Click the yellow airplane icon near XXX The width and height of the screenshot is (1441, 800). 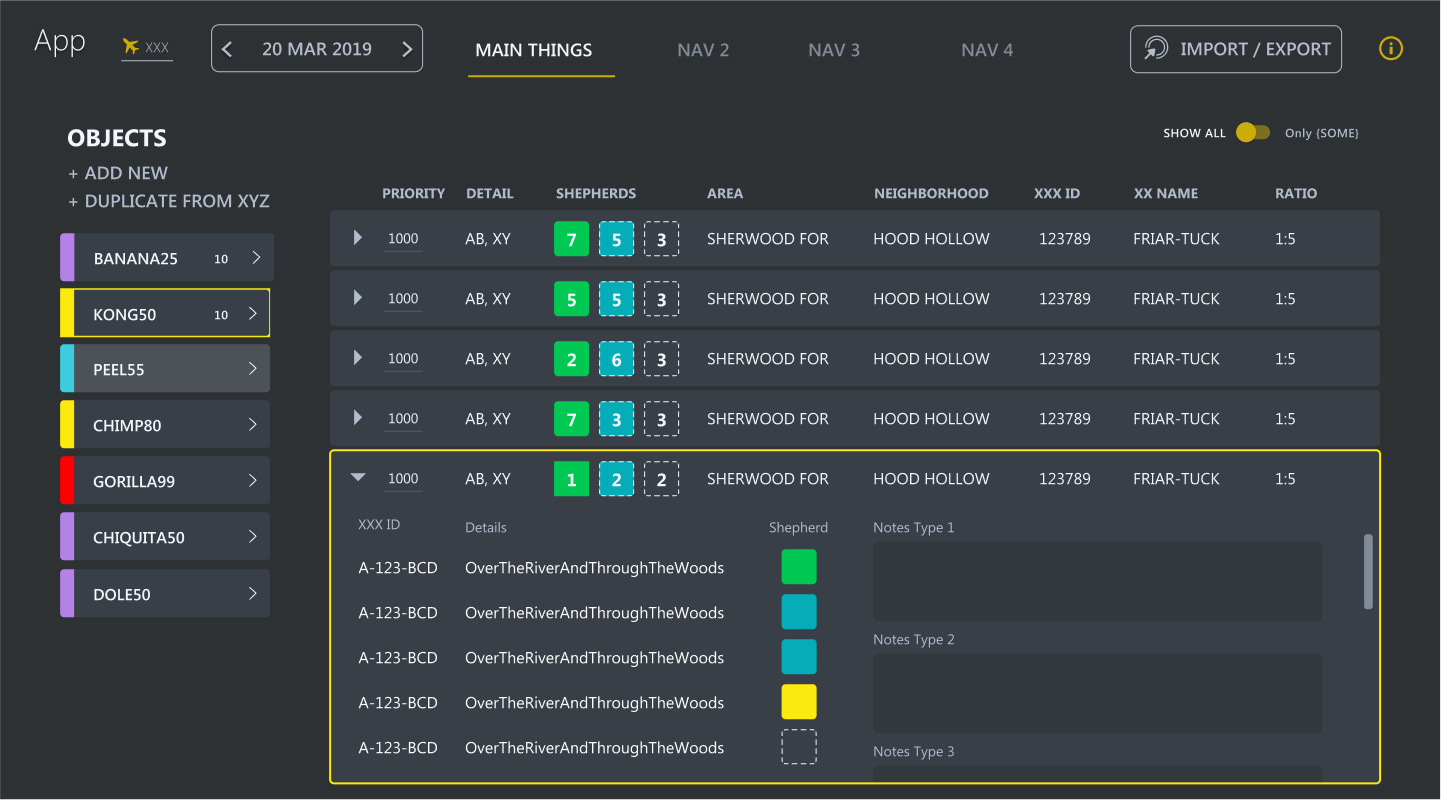pos(130,46)
